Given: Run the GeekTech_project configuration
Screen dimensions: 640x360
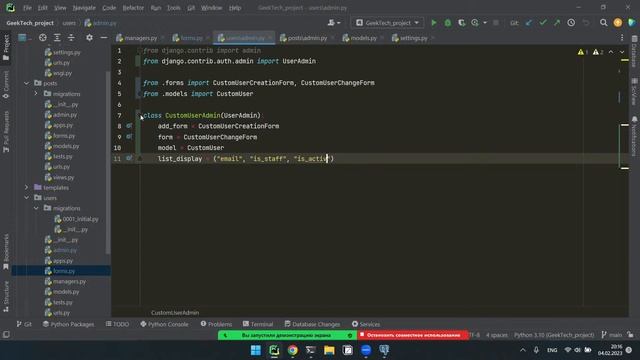Looking at the screenshot, I should pos(434,23).
